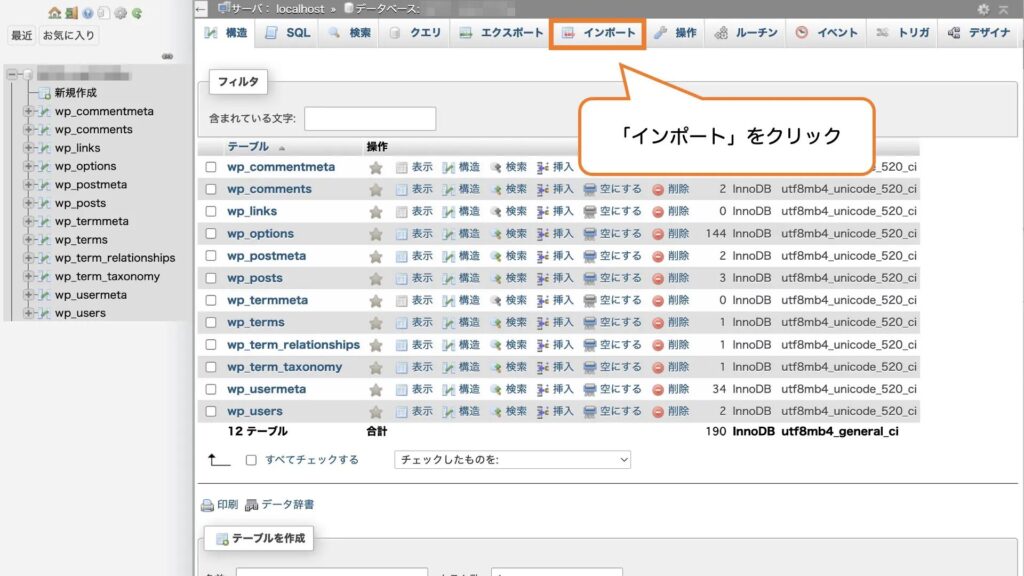Click the wp_options table icon in tree
1024x576 pixels.
[44, 166]
